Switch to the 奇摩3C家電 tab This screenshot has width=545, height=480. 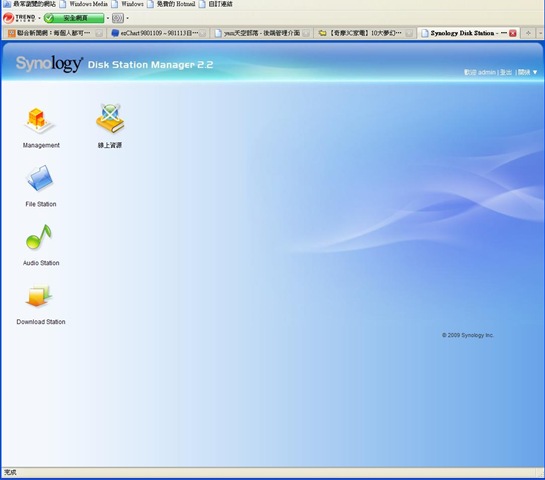coord(365,33)
